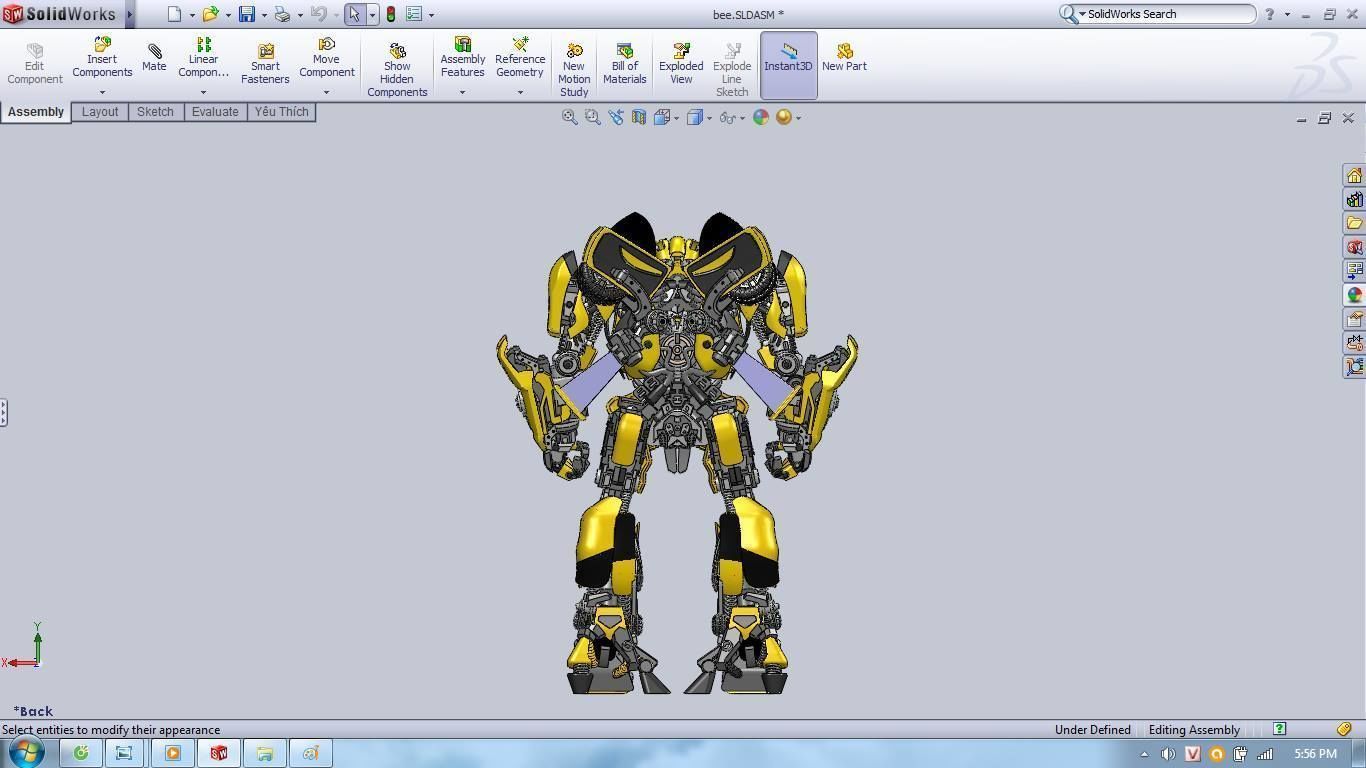
Task: Click the Under Defined status text
Action: click(x=1092, y=730)
